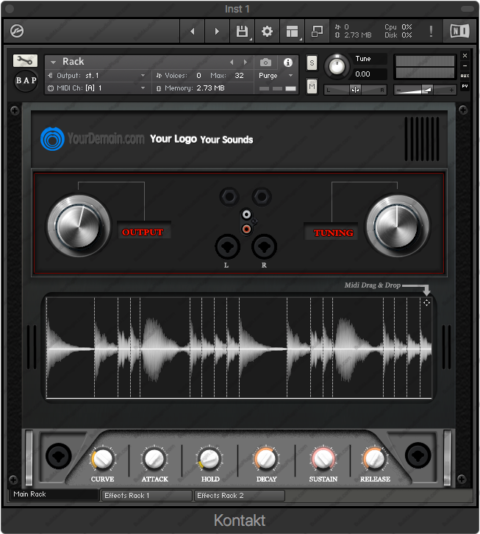Take a snapshot with the camera icon
The image size is (480, 534).
pyautogui.click(x=265, y=62)
